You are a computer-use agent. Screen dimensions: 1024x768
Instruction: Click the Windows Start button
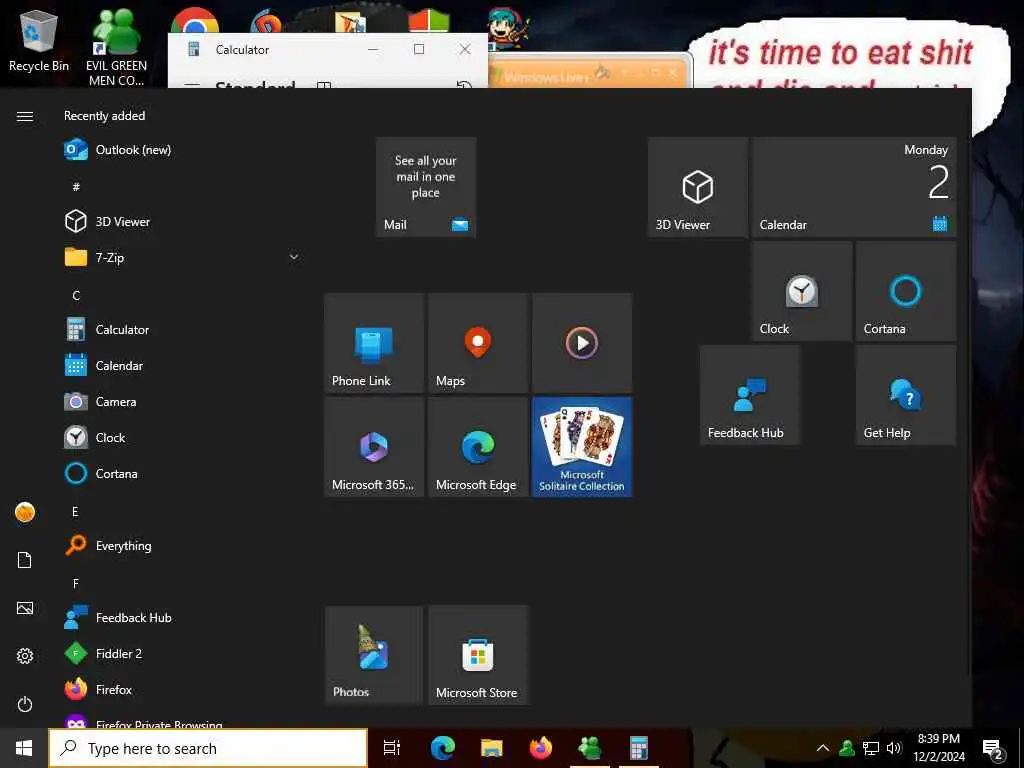tap(24, 748)
